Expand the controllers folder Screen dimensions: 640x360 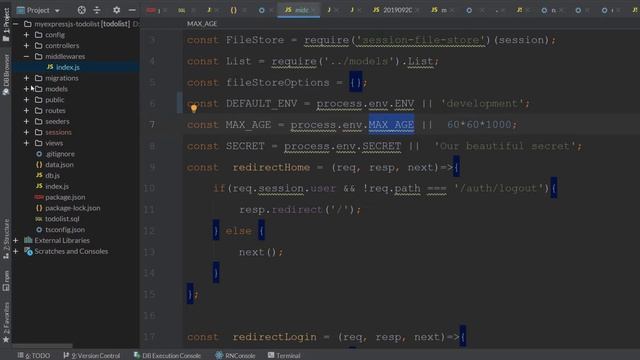(x=27, y=45)
